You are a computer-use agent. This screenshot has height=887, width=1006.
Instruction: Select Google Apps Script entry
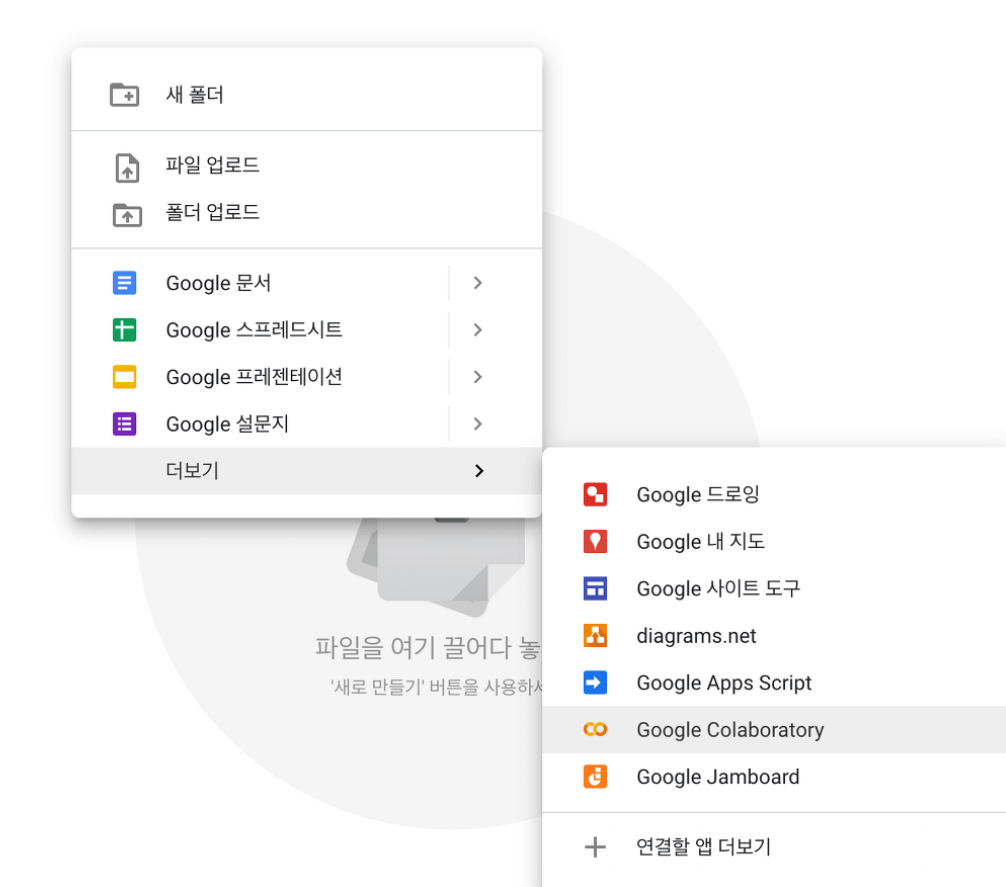click(774, 682)
